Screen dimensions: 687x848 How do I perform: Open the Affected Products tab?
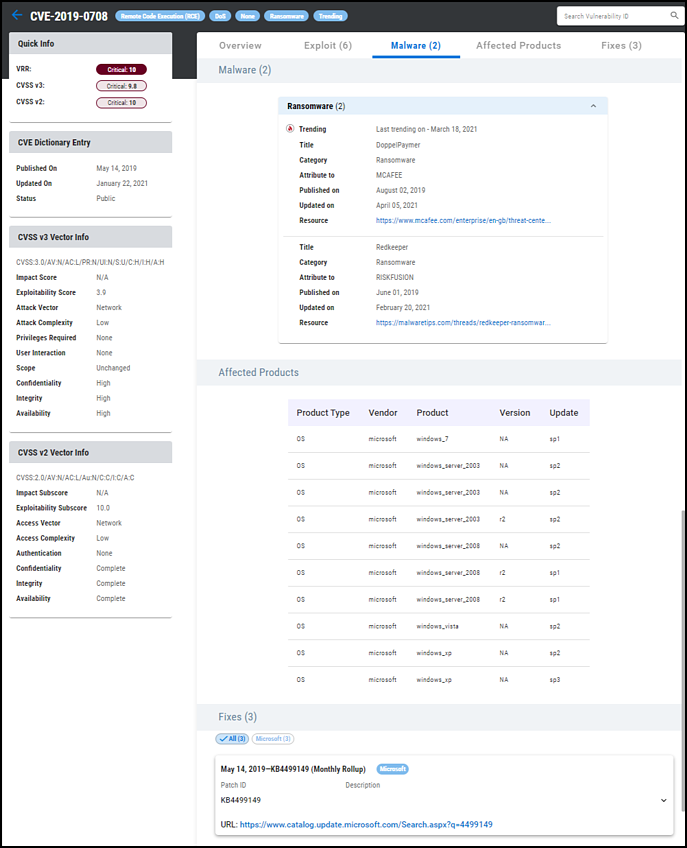pyautogui.click(x=518, y=45)
